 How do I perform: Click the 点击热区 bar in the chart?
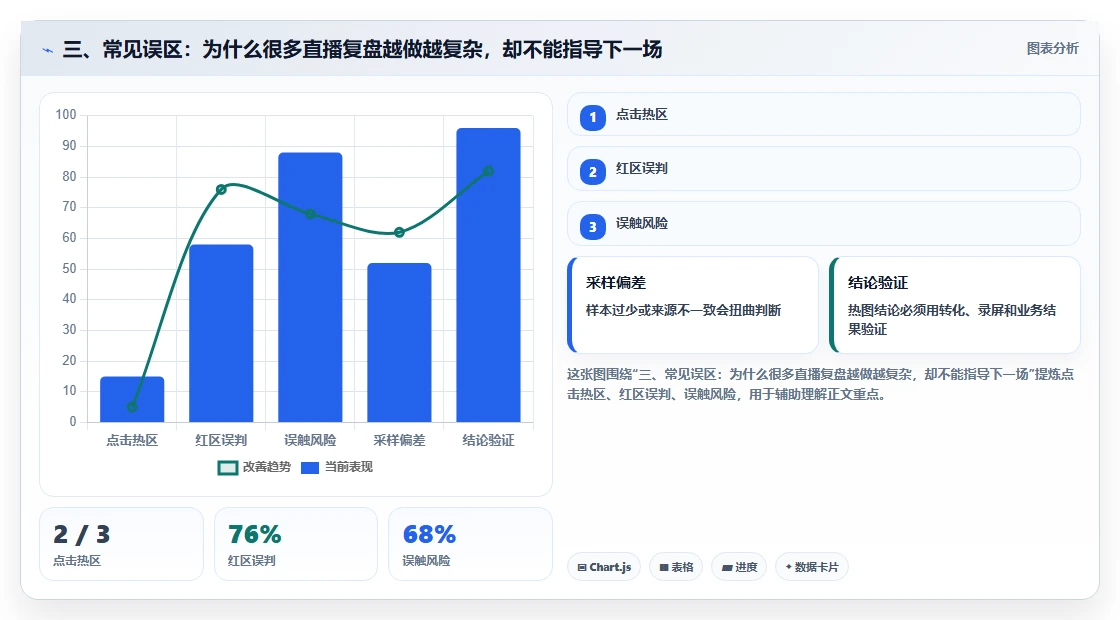click(x=132, y=399)
